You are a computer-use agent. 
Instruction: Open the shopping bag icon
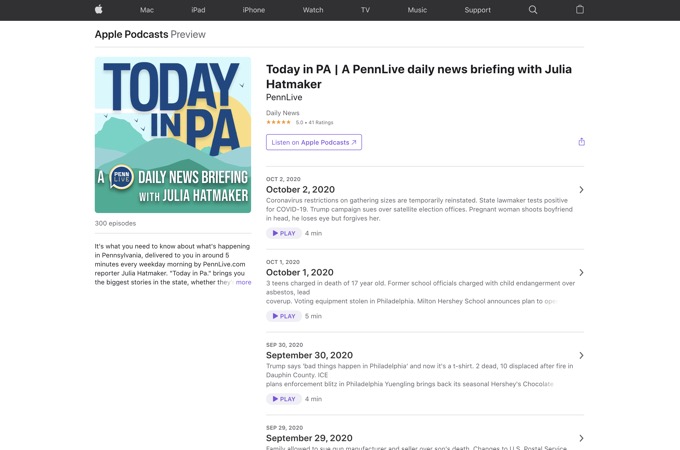click(x=580, y=10)
